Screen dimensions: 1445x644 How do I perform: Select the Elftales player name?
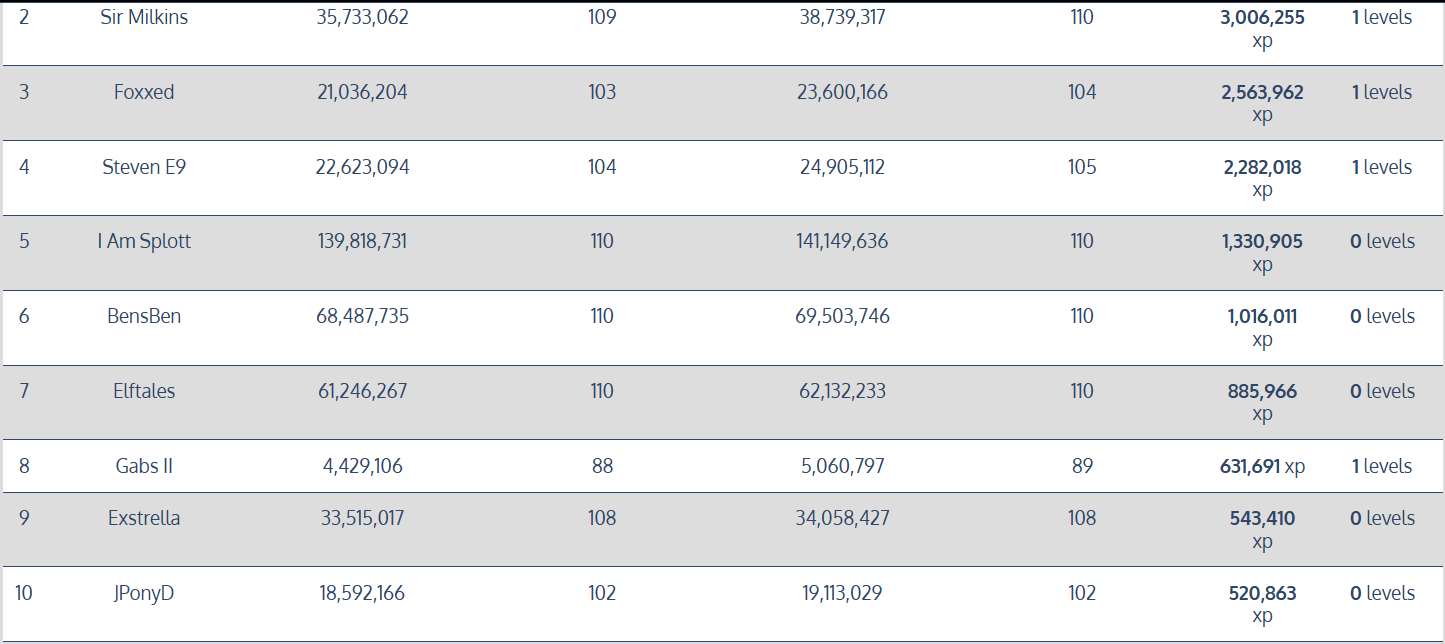click(x=144, y=391)
